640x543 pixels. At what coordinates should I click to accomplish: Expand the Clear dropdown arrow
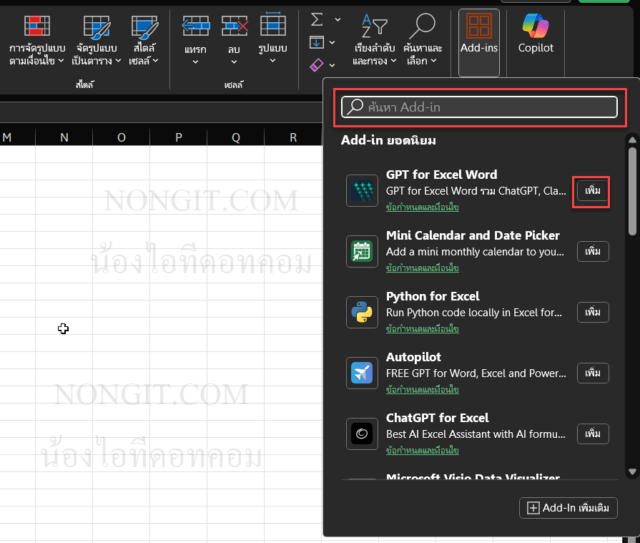pos(332,65)
